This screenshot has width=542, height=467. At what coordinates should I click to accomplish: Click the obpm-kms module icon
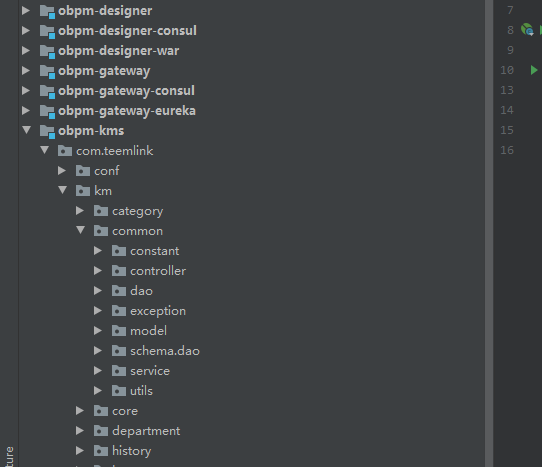pyautogui.click(x=47, y=131)
